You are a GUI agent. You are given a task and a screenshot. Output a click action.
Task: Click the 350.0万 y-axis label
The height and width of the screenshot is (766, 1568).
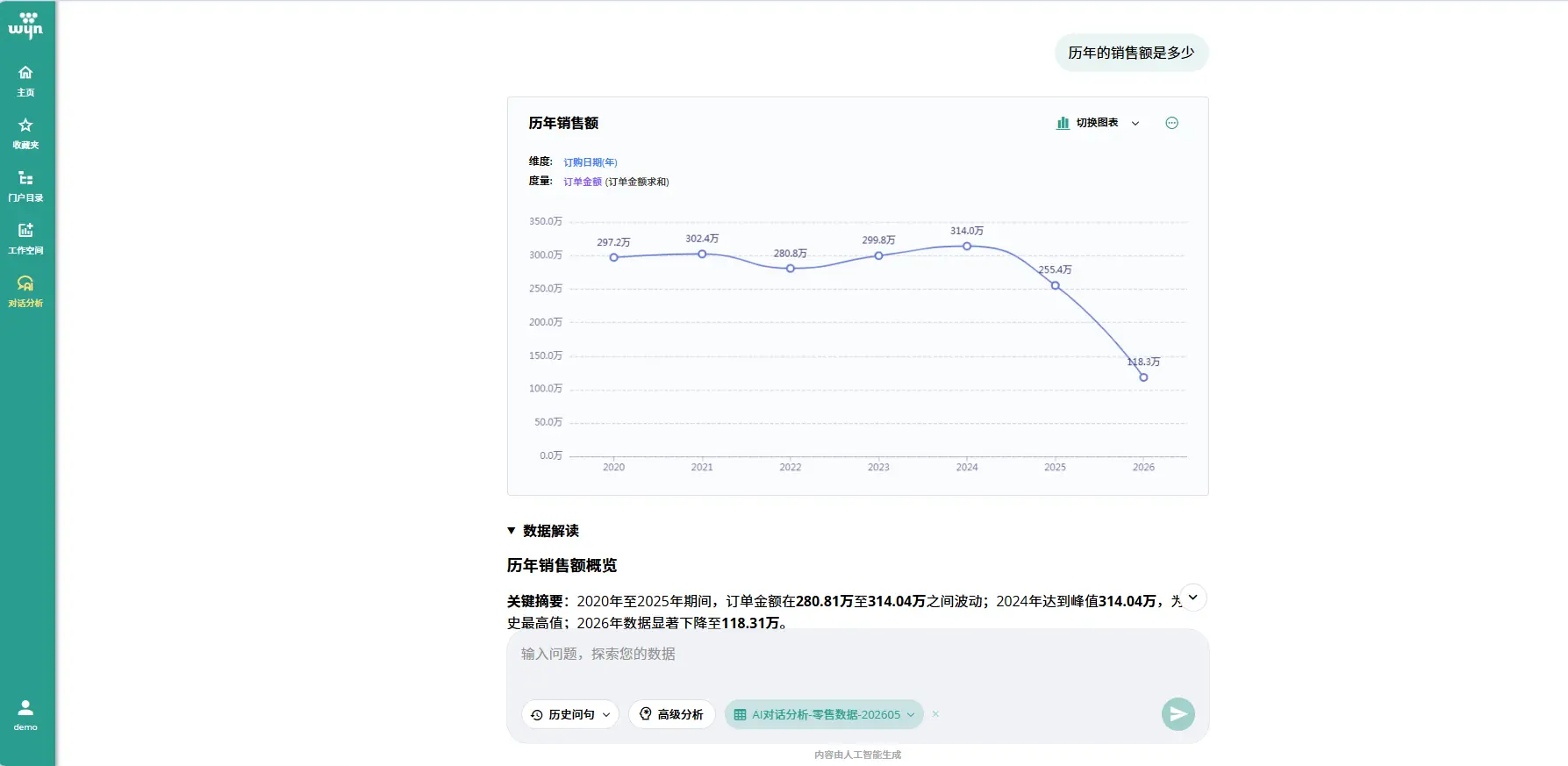[x=546, y=221]
